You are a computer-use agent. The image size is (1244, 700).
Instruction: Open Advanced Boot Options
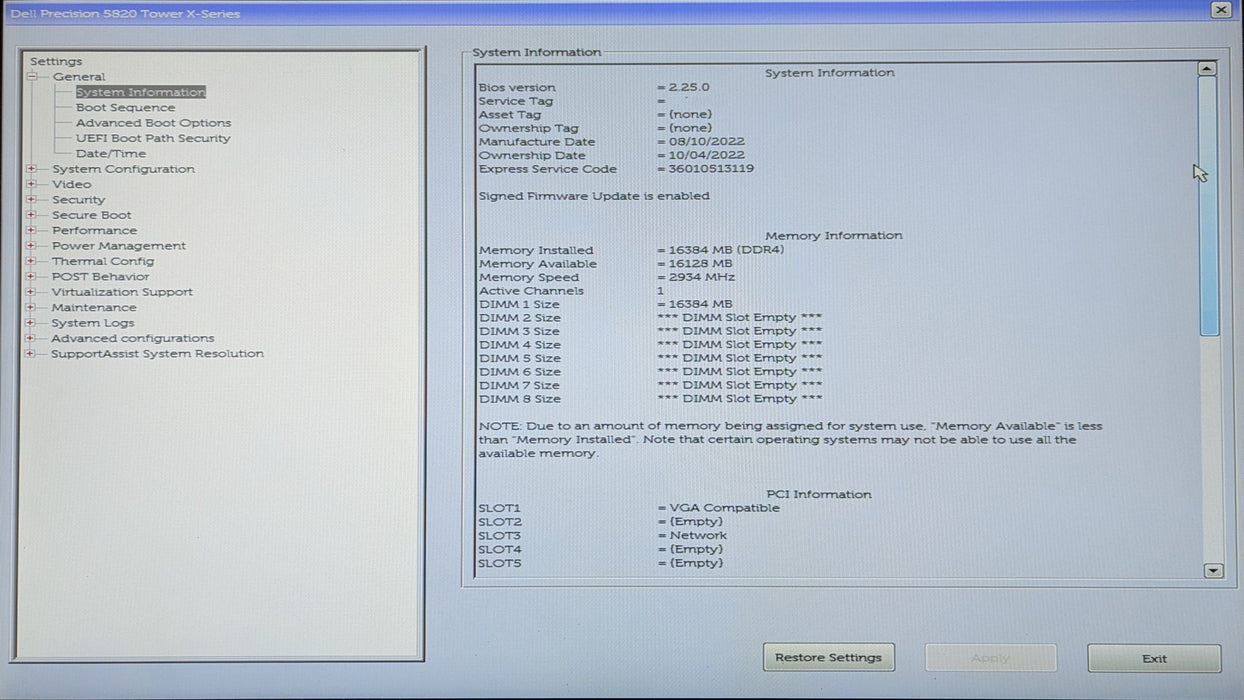click(153, 123)
